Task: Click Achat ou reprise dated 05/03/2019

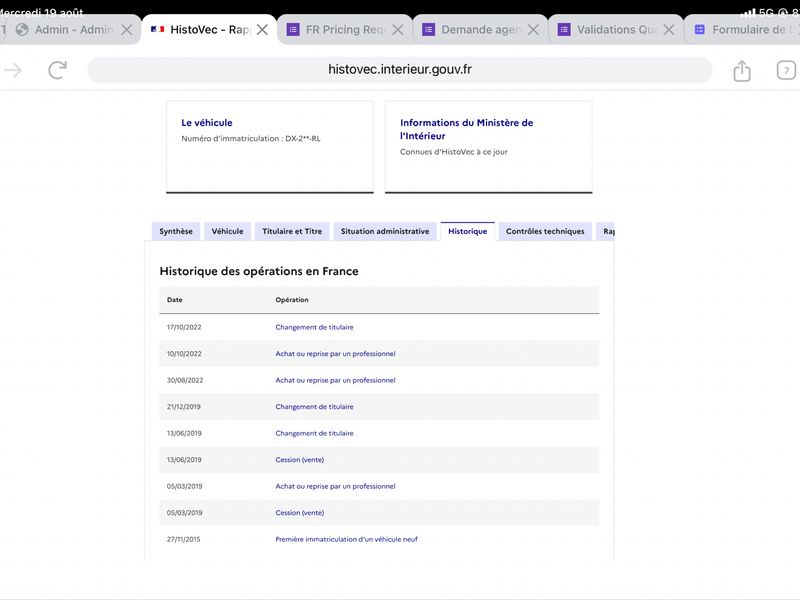Action: [x=335, y=486]
